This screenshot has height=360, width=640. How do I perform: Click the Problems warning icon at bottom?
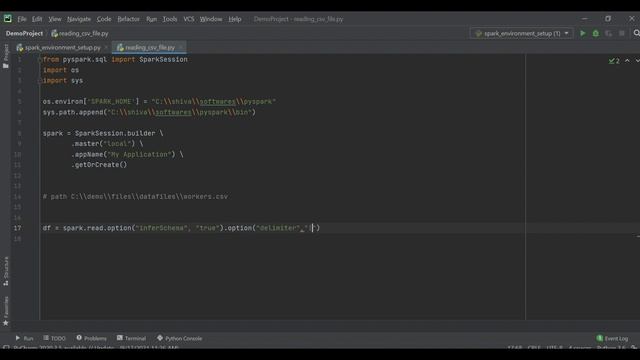click(x=79, y=338)
